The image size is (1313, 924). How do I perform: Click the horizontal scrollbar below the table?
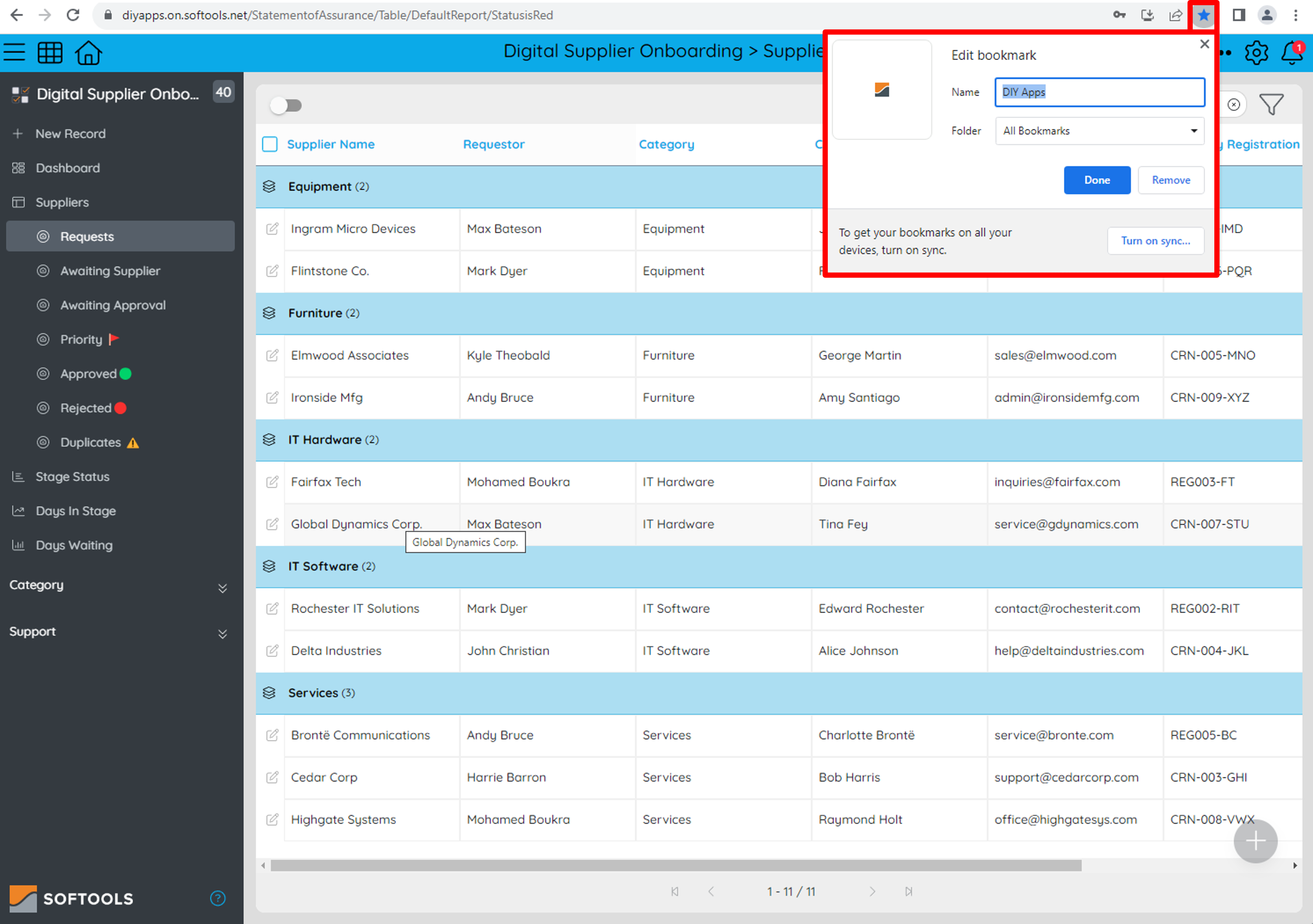[x=675, y=866]
